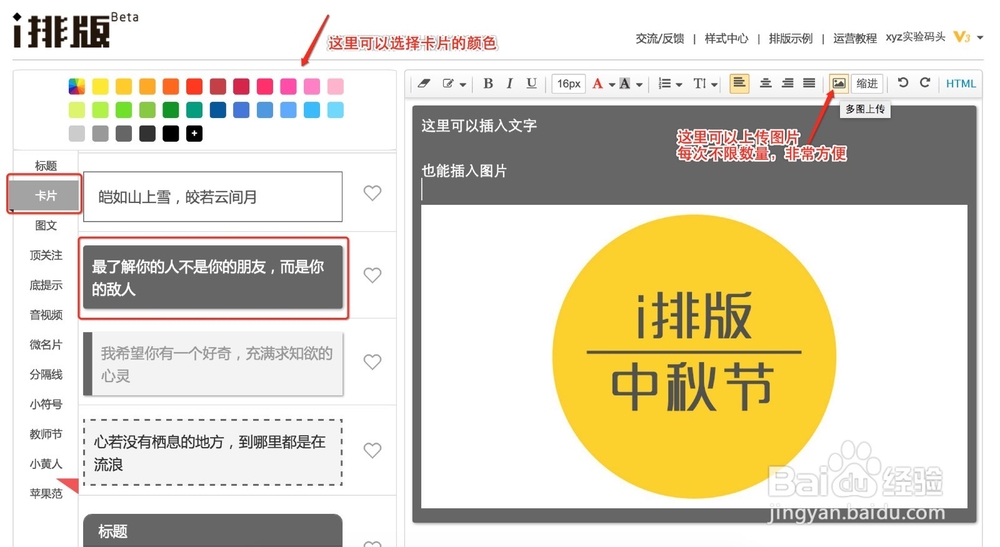The image size is (1000, 547).
Task: Click the font color red A icon
Action: pos(598,84)
